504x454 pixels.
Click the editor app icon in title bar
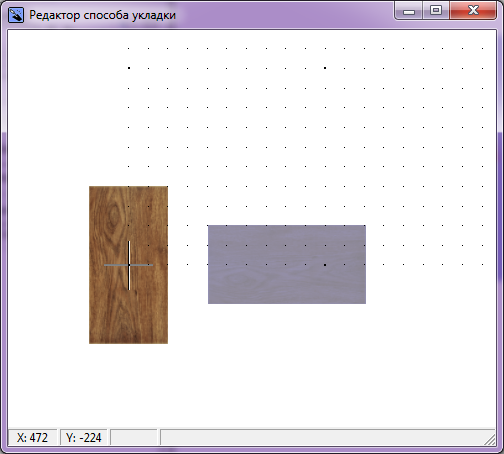pos(16,15)
